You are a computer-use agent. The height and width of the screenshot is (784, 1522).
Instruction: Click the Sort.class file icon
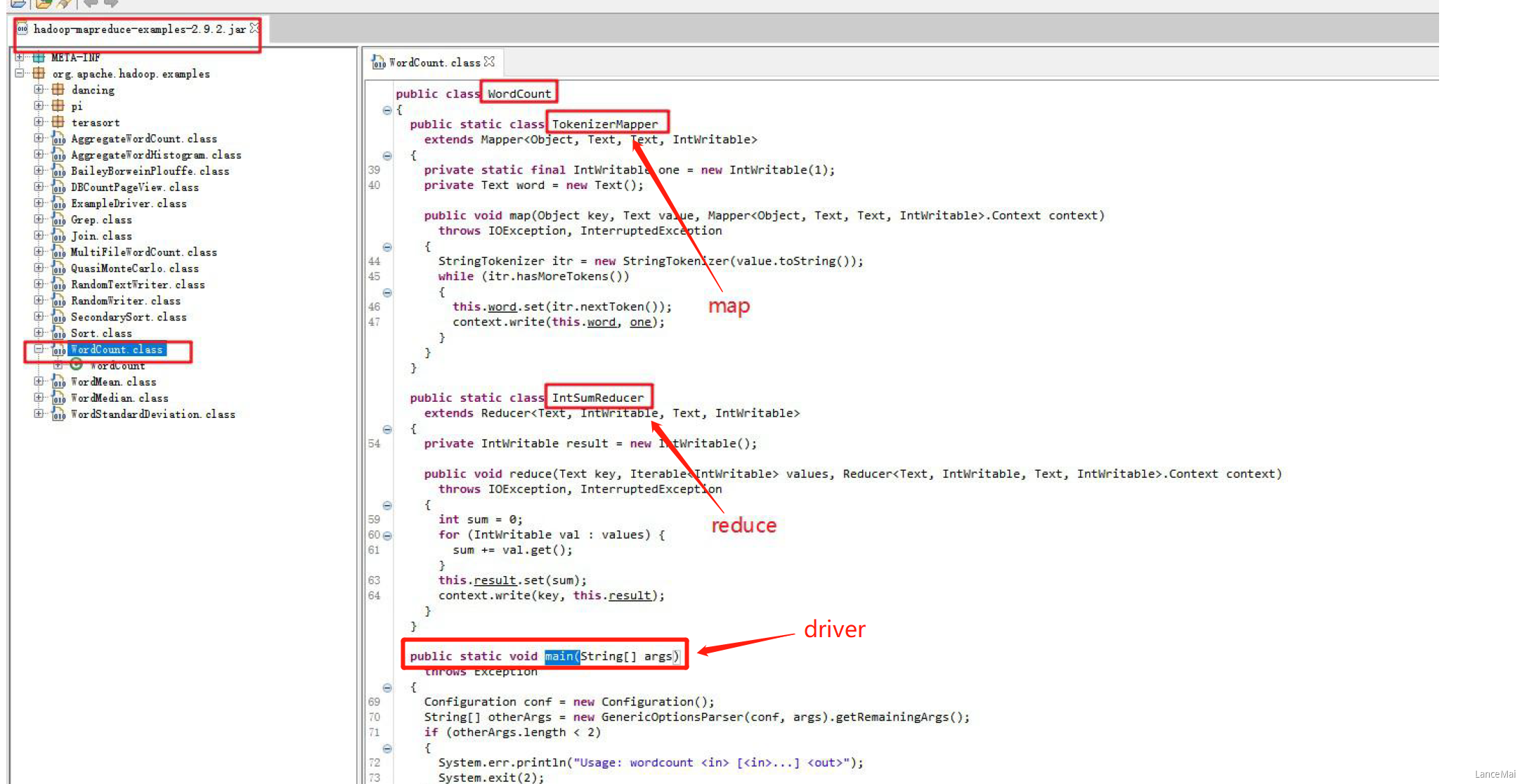[x=59, y=334]
